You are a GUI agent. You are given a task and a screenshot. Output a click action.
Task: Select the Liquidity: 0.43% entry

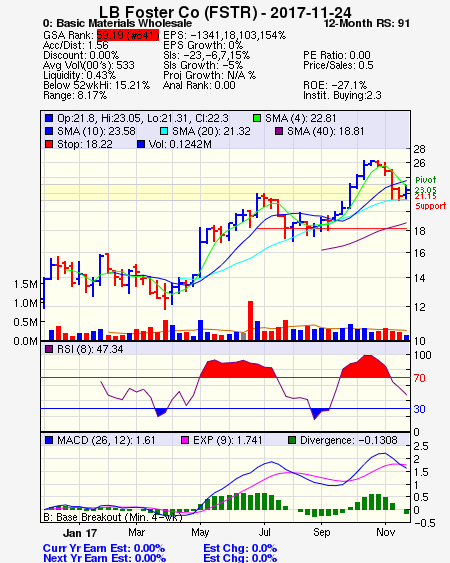pyautogui.click(x=79, y=75)
